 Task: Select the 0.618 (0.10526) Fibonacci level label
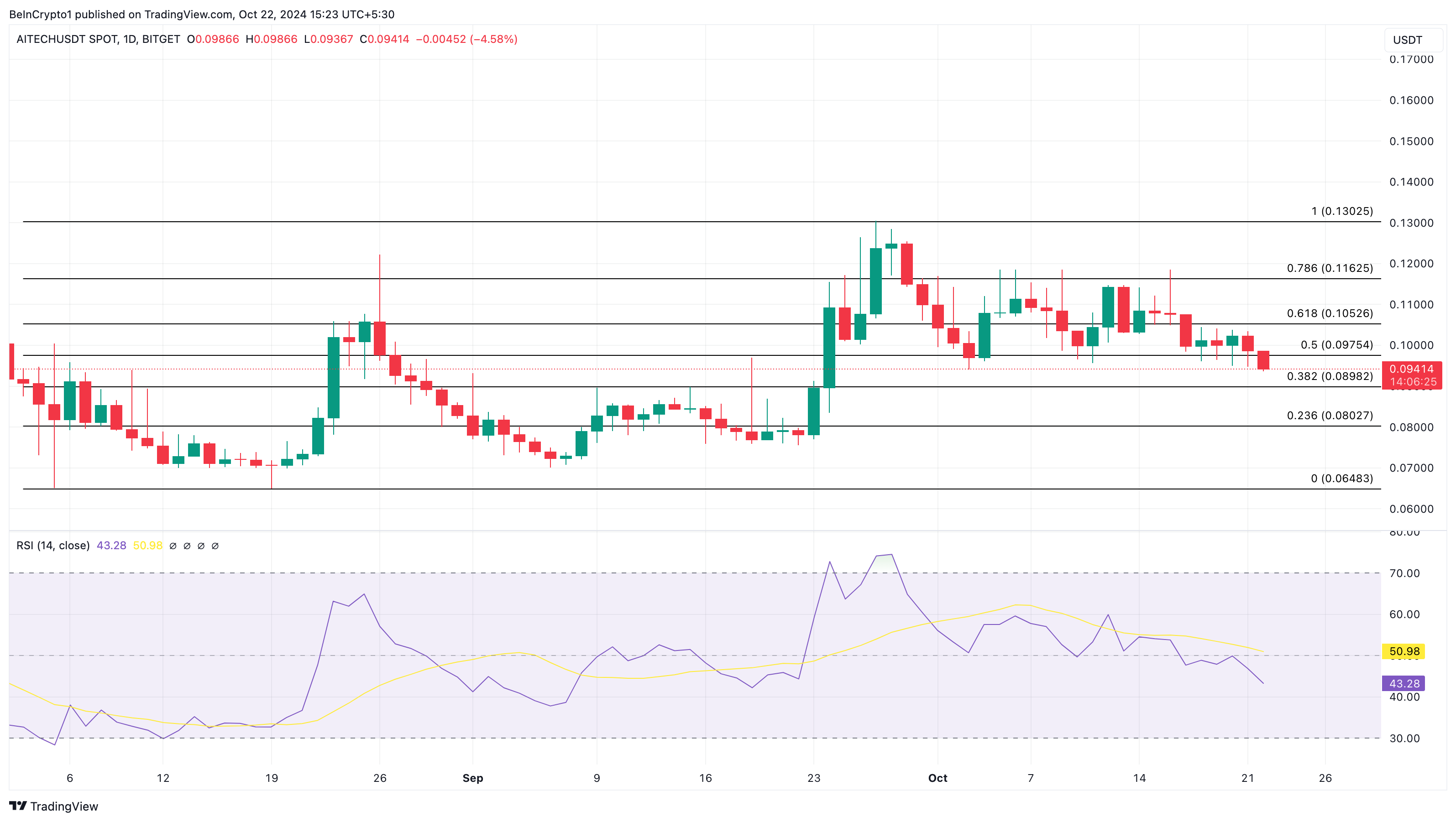[1330, 313]
